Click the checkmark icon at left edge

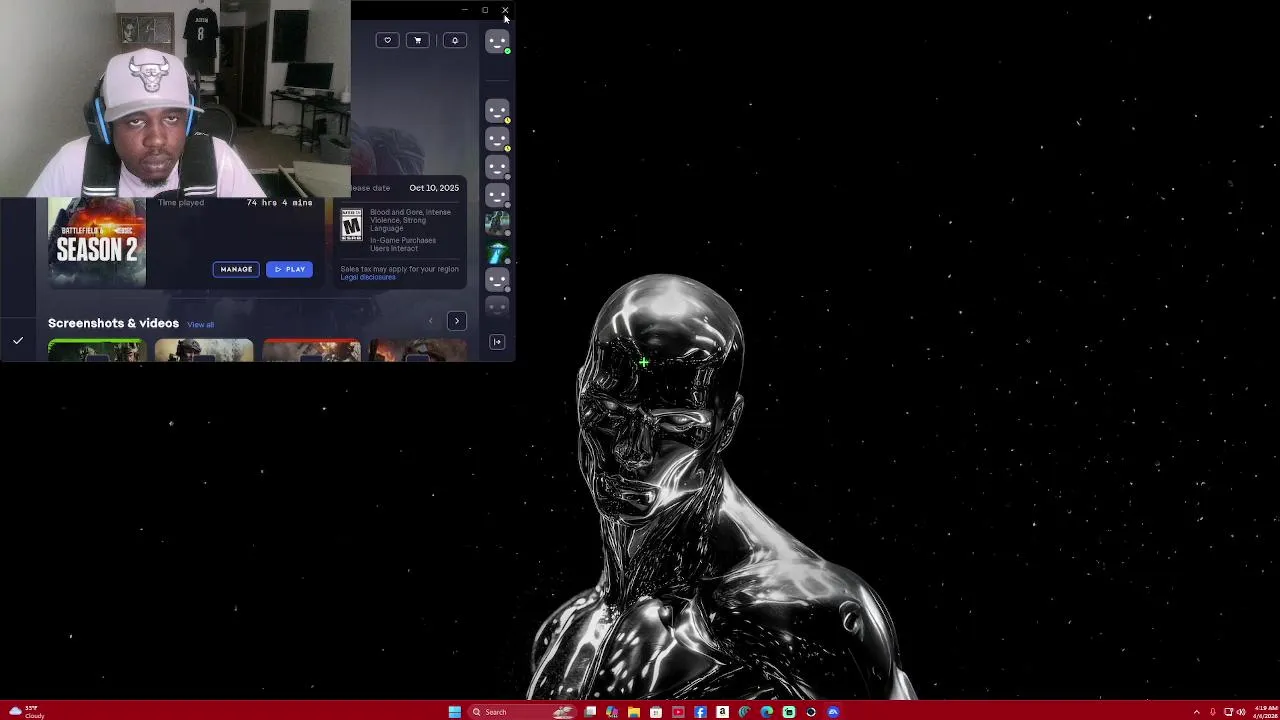[18, 341]
